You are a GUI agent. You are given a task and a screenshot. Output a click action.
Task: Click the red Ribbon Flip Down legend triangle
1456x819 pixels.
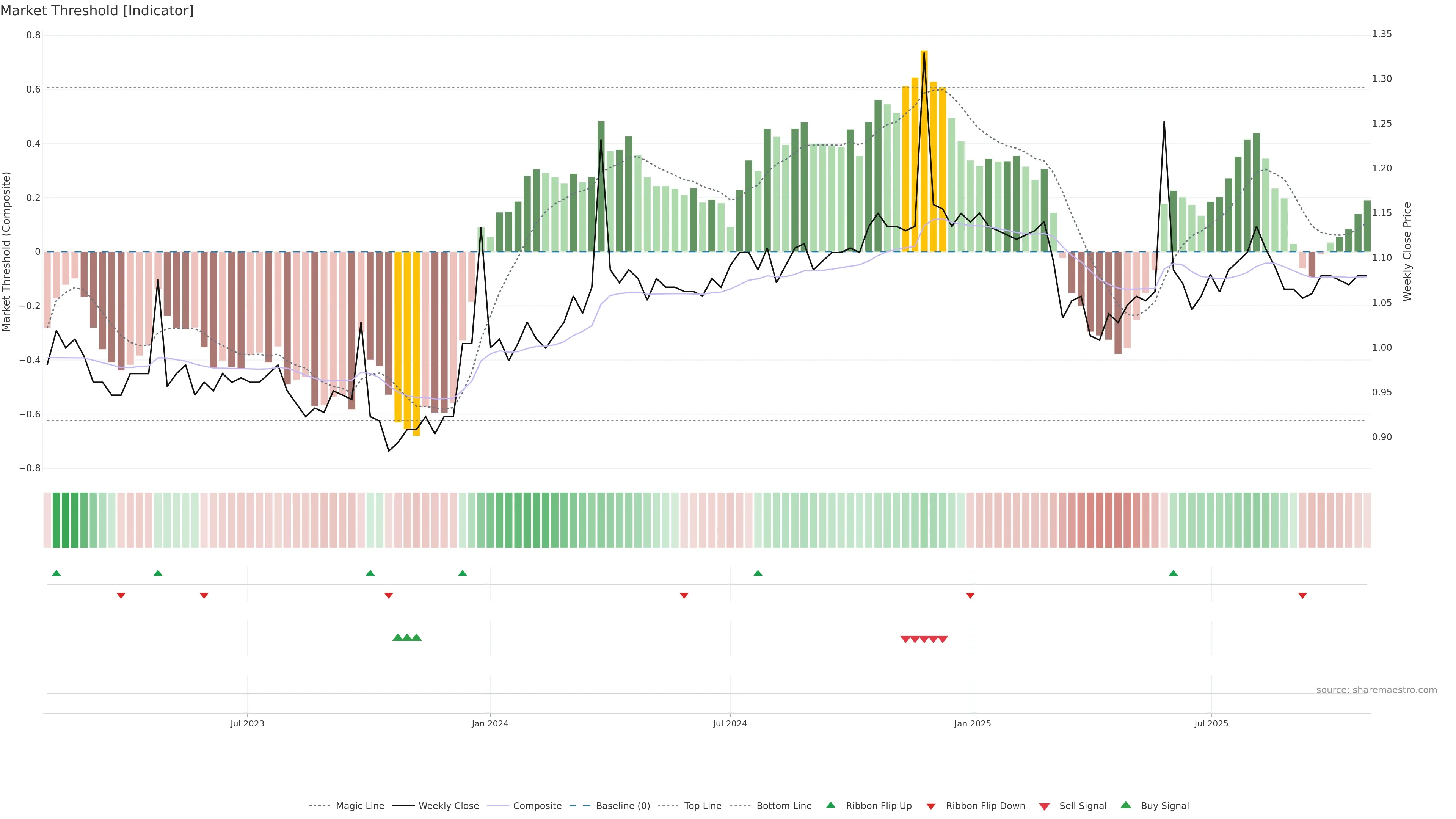(x=931, y=806)
